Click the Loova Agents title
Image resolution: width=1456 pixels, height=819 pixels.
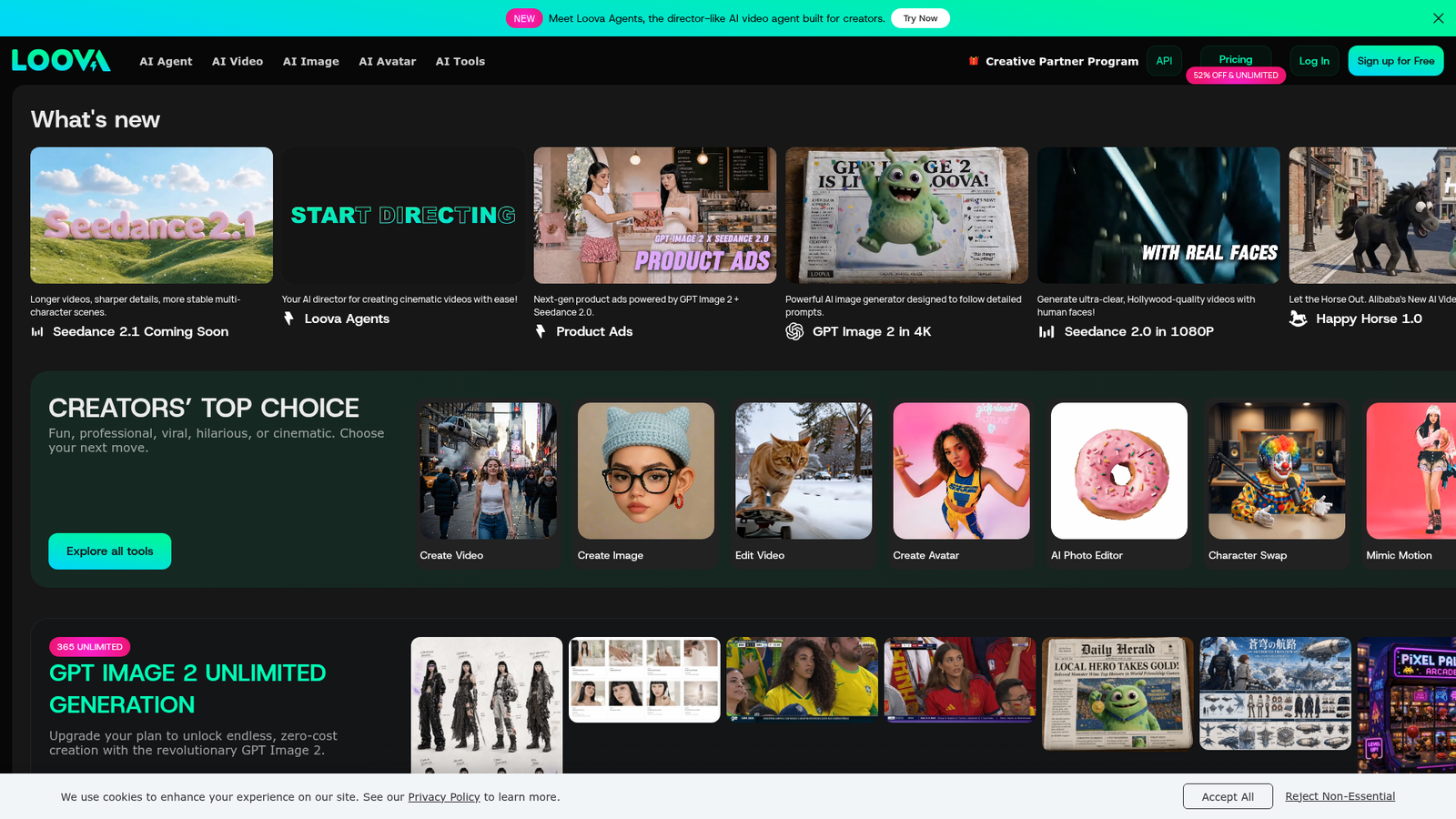[347, 318]
